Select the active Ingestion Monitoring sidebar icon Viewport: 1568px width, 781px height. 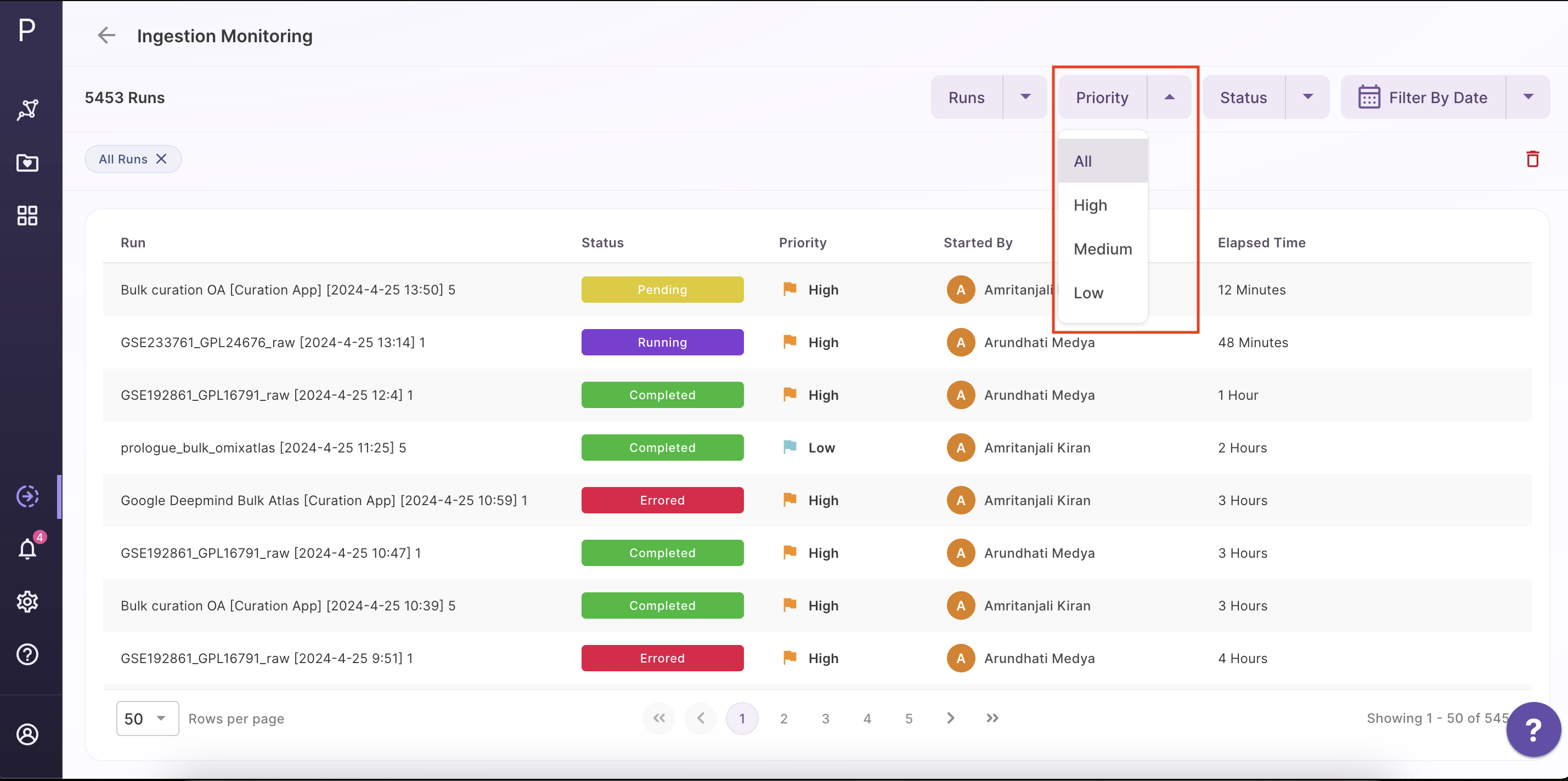27,496
